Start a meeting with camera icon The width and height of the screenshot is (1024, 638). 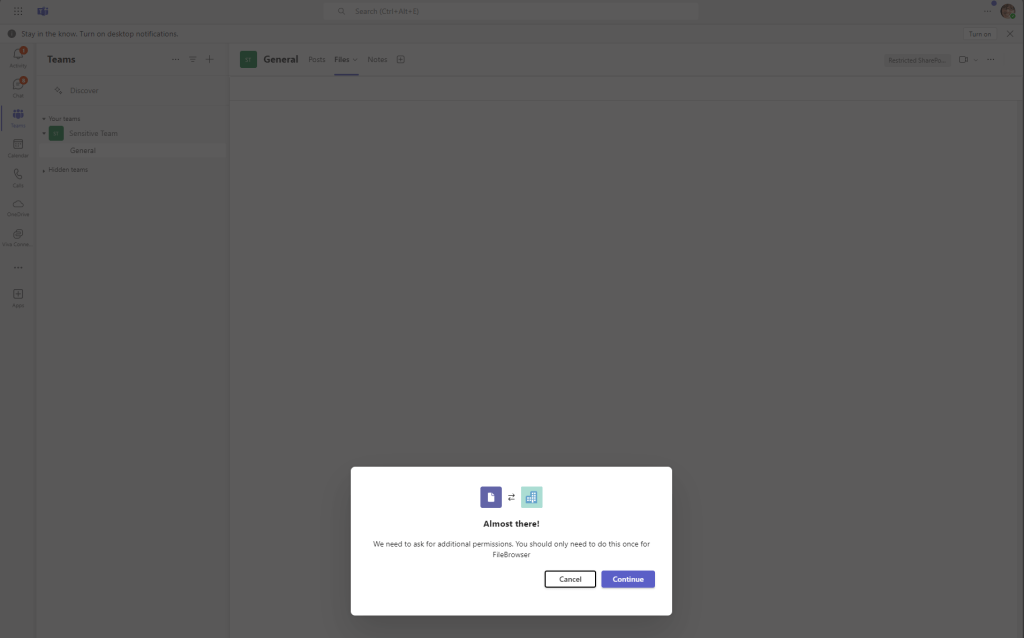pyautogui.click(x=963, y=59)
